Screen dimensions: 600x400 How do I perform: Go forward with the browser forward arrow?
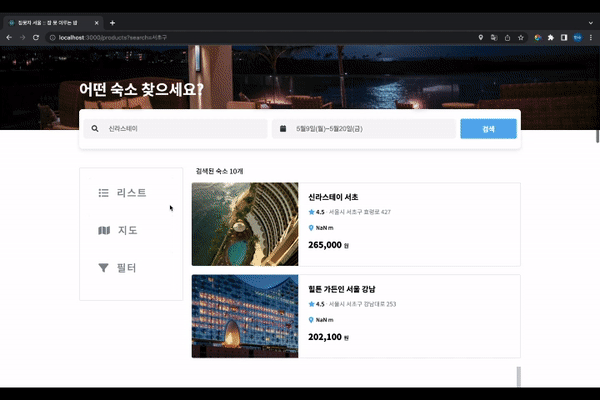pyautogui.click(x=23, y=38)
